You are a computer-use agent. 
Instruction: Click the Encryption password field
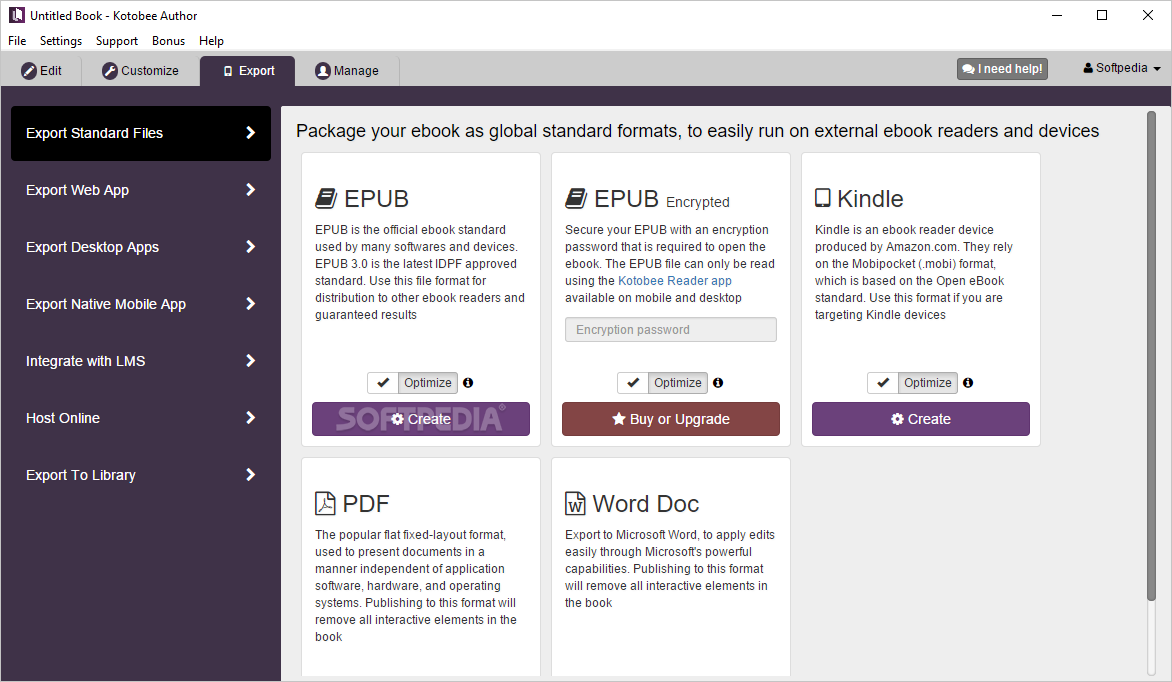coord(670,330)
